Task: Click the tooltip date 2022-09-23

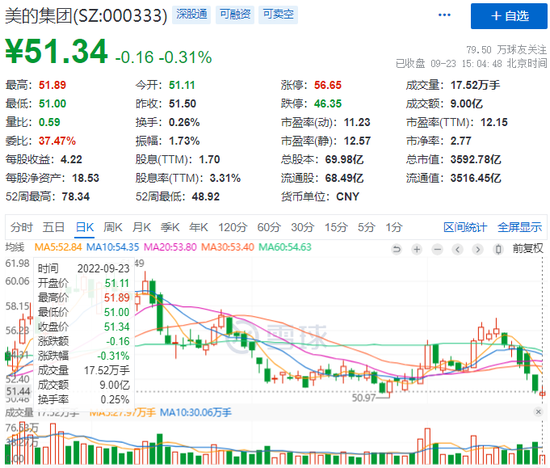Action: click(x=103, y=269)
